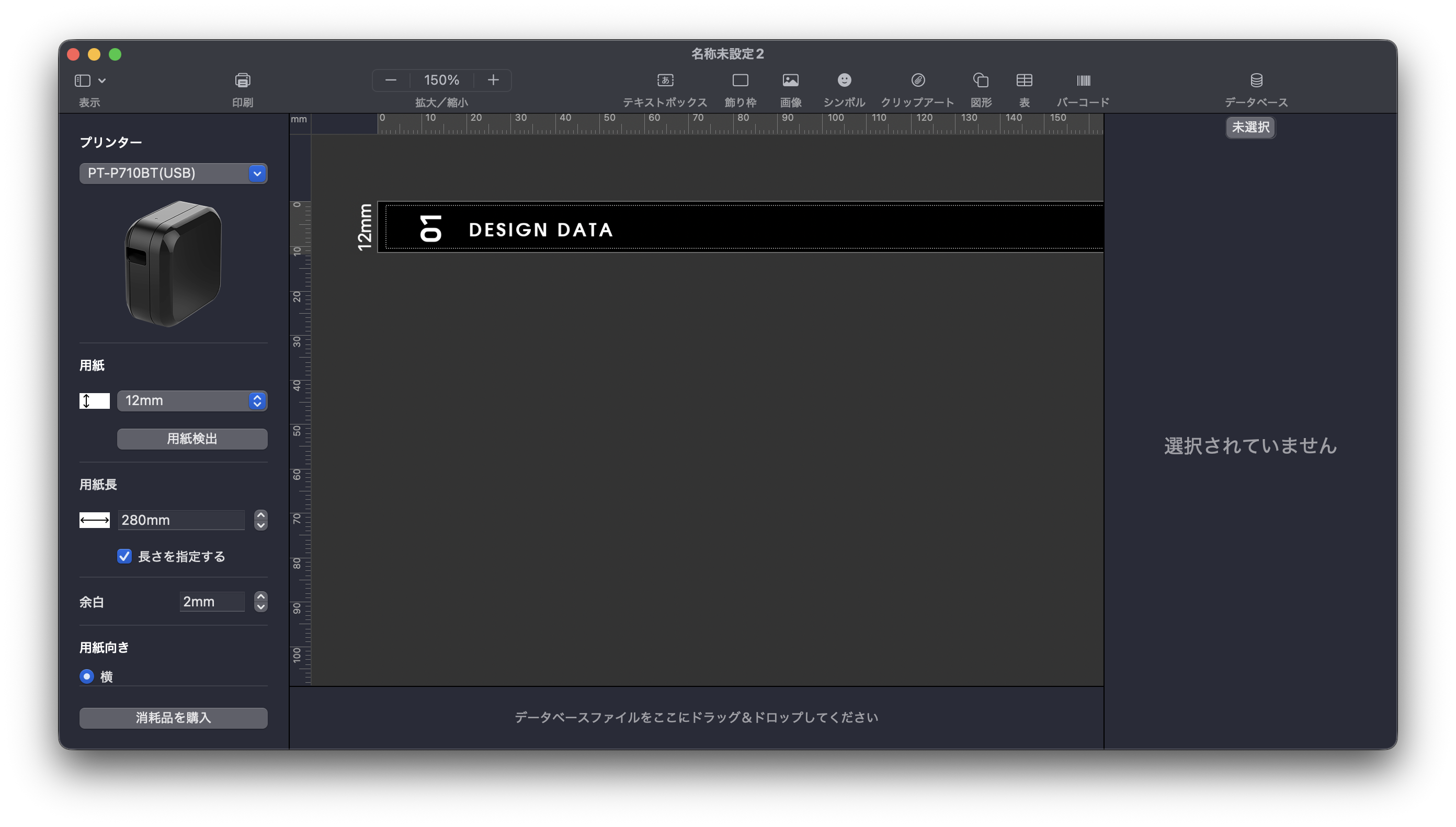The image size is (1456, 827).
Task: Add a barcode with バーコード tool
Action: point(1083,81)
